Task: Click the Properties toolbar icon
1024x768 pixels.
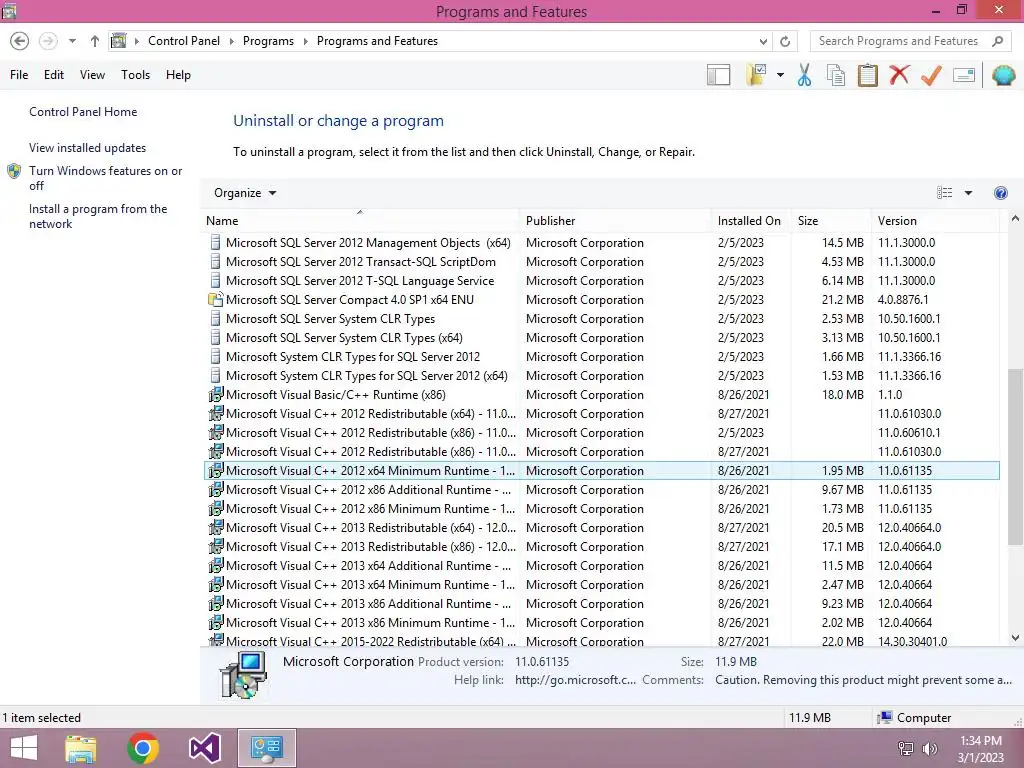Action: (x=964, y=75)
